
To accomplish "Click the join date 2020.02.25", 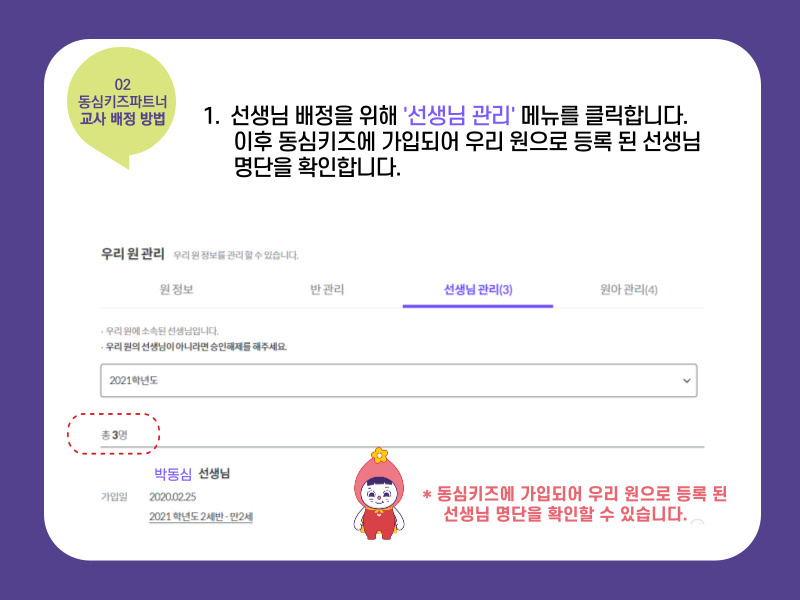I will click(172, 496).
